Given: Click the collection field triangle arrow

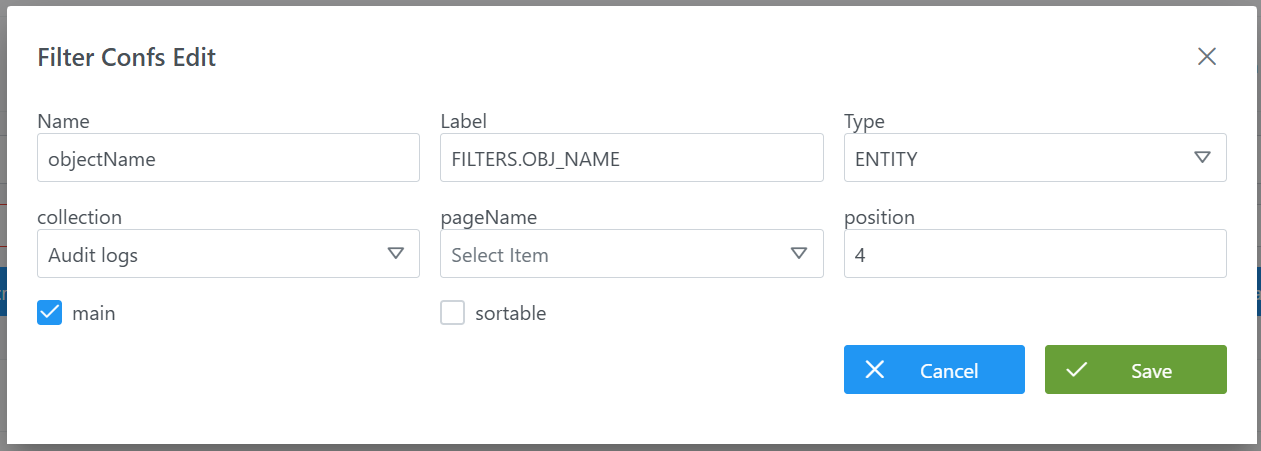Looking at the screenshot, I should [x=395, y=254].
